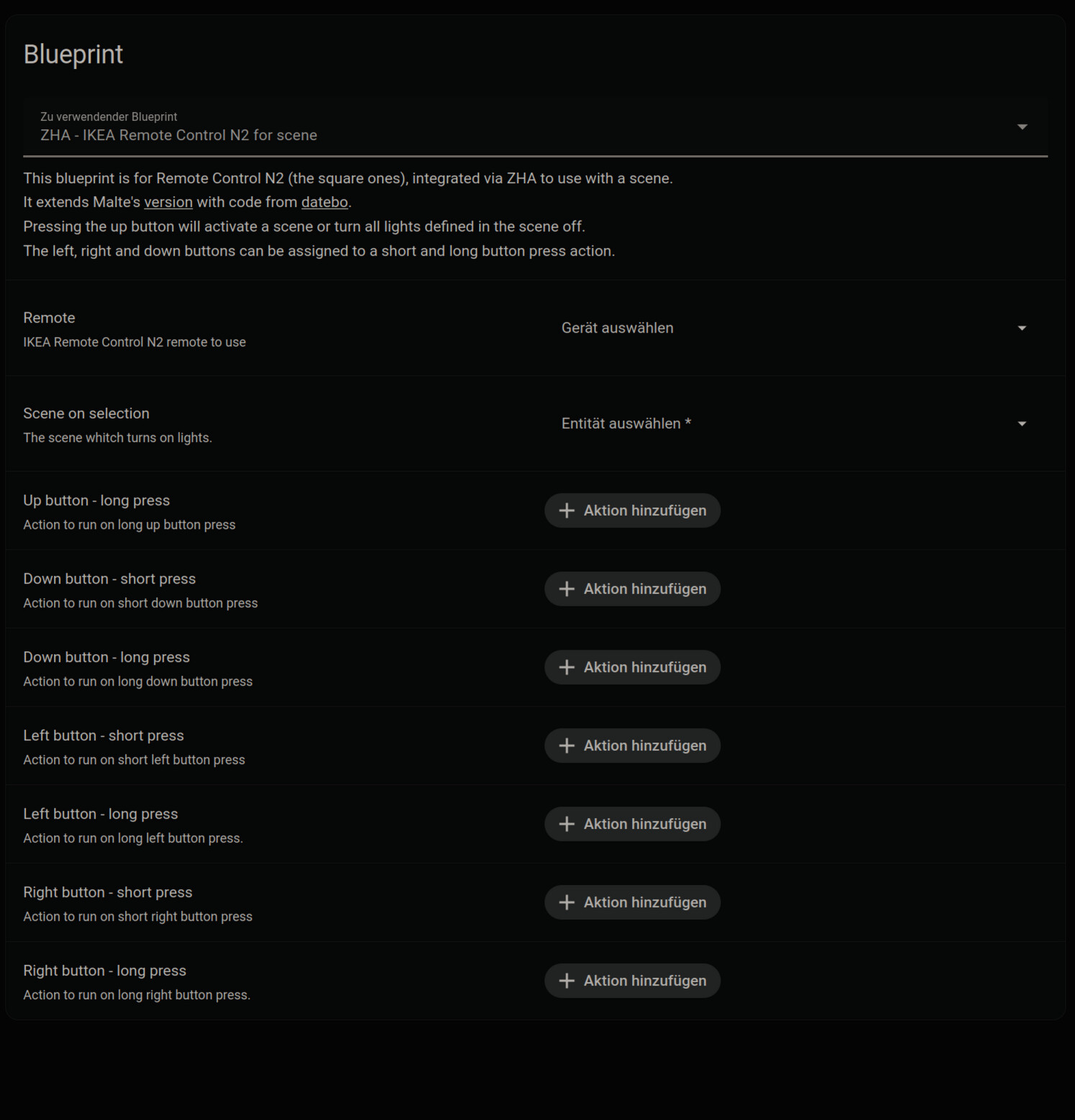The image size is (1075, 1120).
Task: Click the plus icon for Left button short press
Action: (567, 745)
